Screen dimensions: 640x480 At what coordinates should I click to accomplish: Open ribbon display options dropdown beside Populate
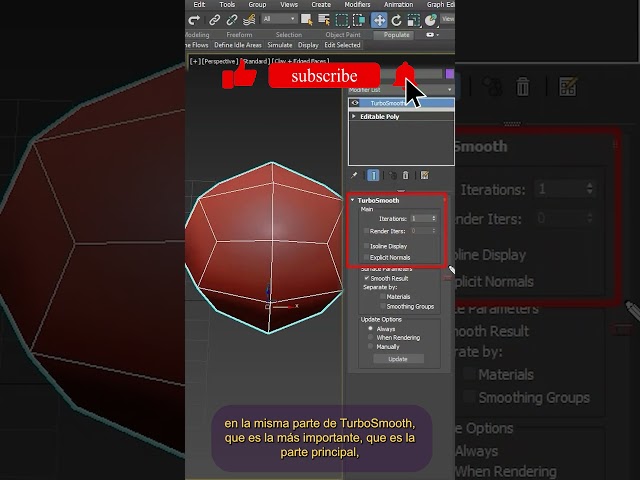click(x=432, y=35)
